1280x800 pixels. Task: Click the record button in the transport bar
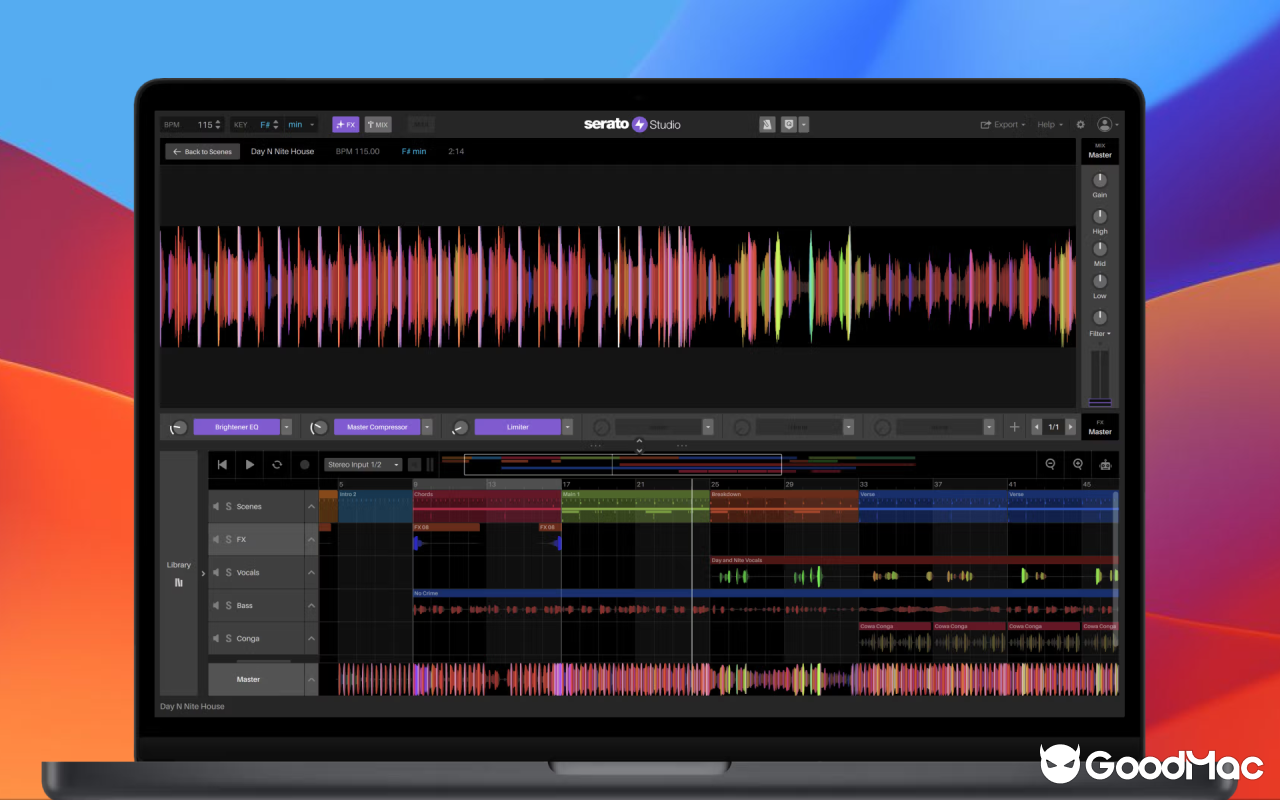(305, 464)
